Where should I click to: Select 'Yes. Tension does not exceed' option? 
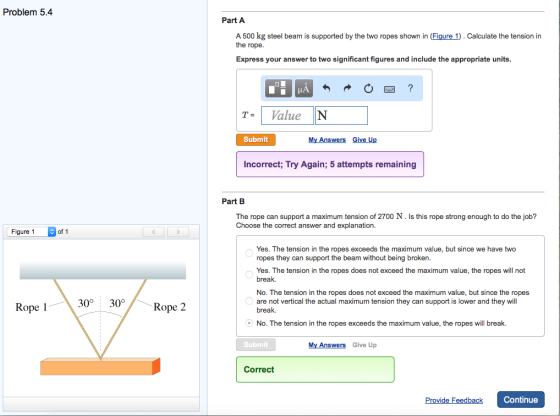click(249, 275)
